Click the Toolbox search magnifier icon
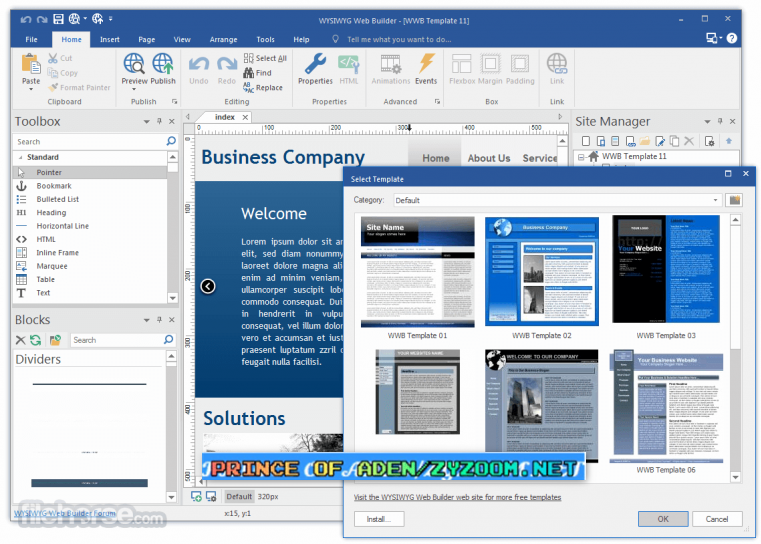Image resolution: width=761 pixels, height=544 pixels. (x=171, y=141)
